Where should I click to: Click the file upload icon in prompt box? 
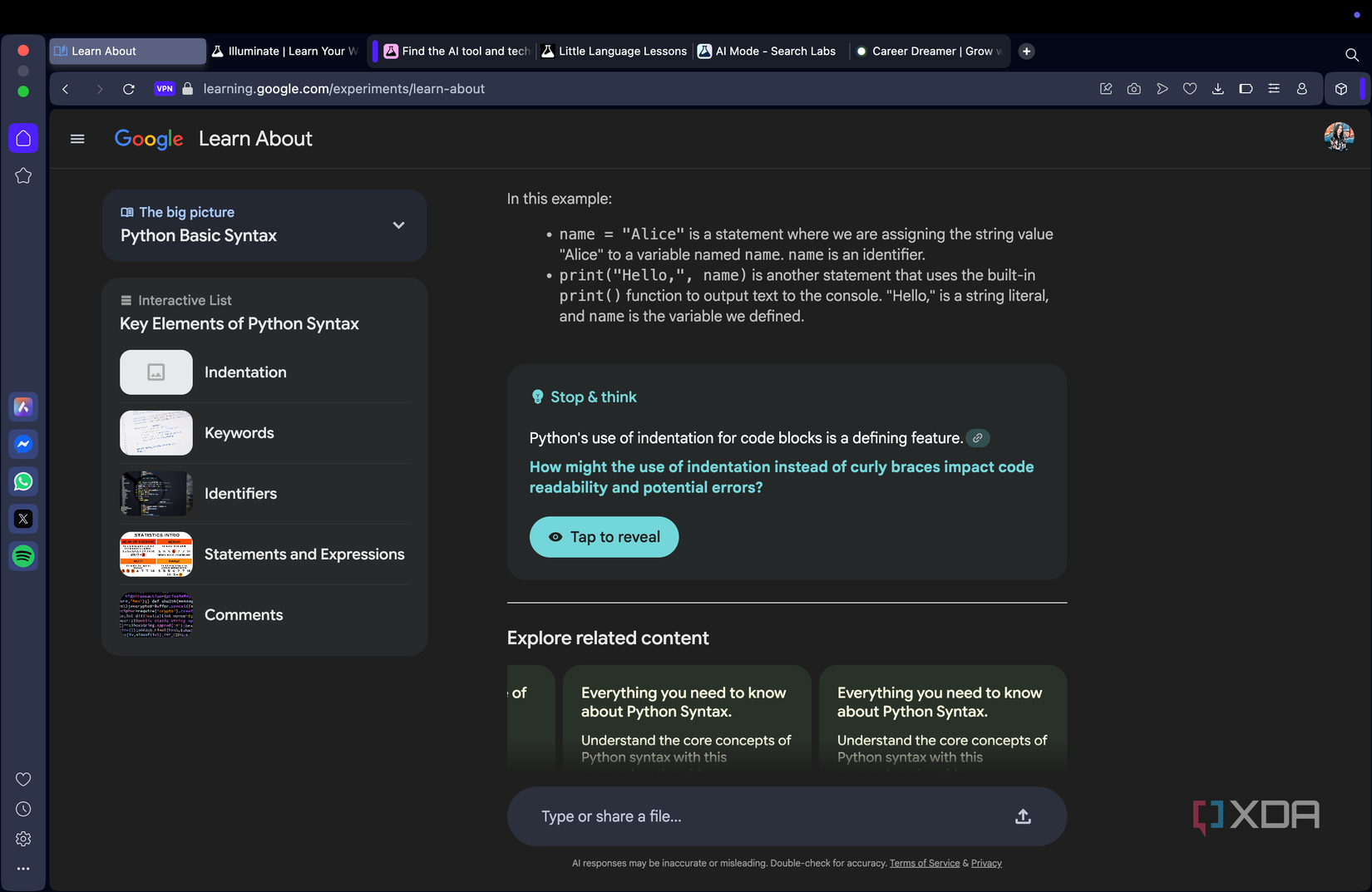[x=1023, y=816]
